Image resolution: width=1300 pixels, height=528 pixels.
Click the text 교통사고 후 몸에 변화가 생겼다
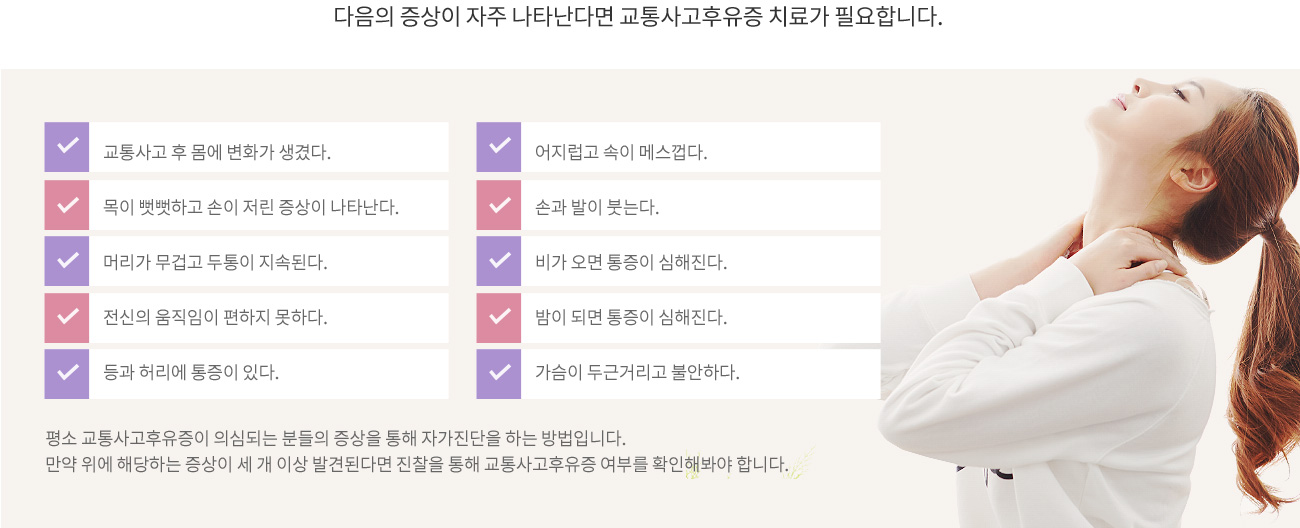pyautogui.click(x=217, y=153)
